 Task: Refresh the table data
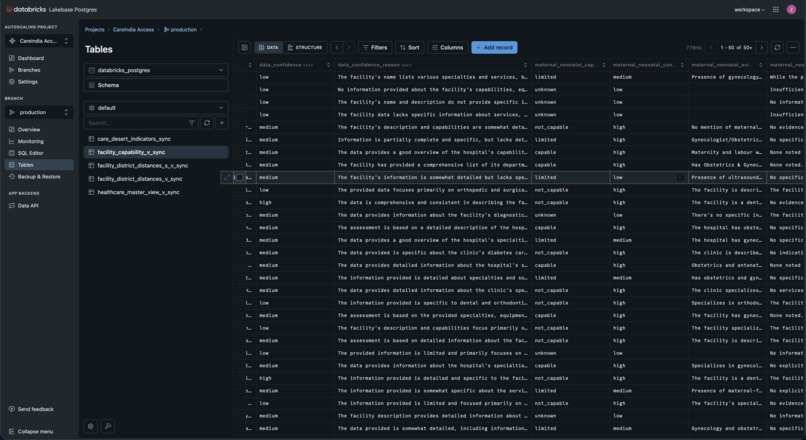777,47
